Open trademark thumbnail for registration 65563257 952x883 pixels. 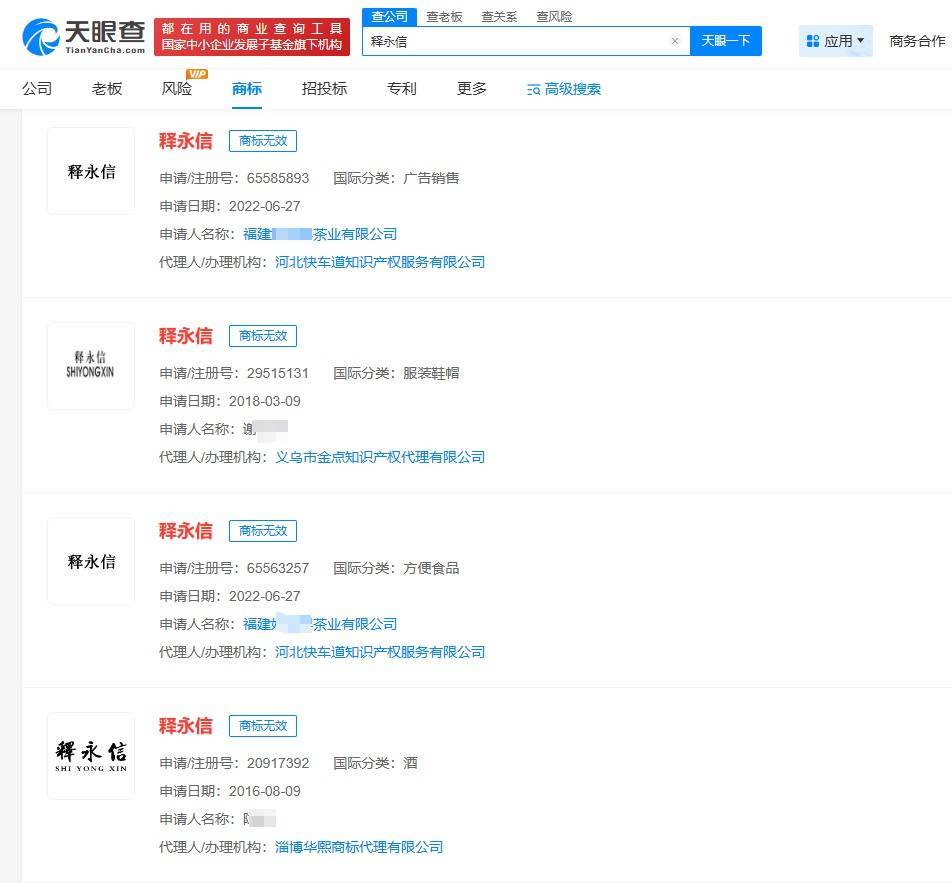pos(91,561)
